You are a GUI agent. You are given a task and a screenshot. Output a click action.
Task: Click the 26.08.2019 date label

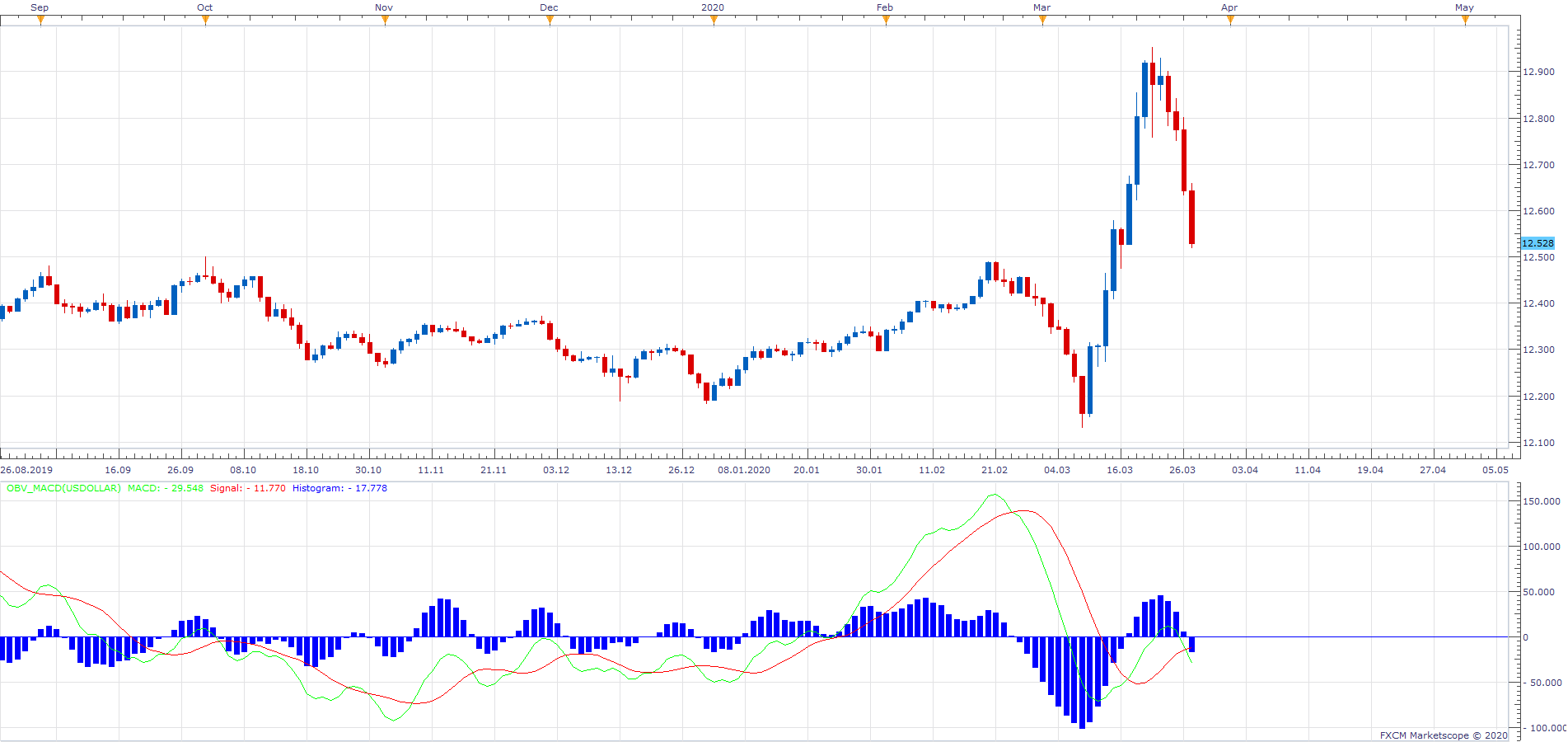point(26,470)
